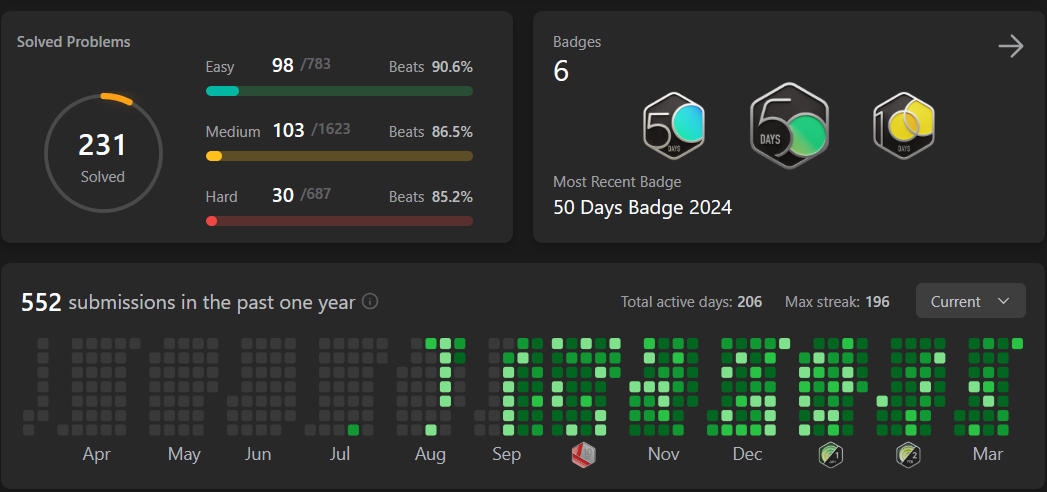Open all badges with the arrow icon
1047x492 pixels.
pos(1011,46)
